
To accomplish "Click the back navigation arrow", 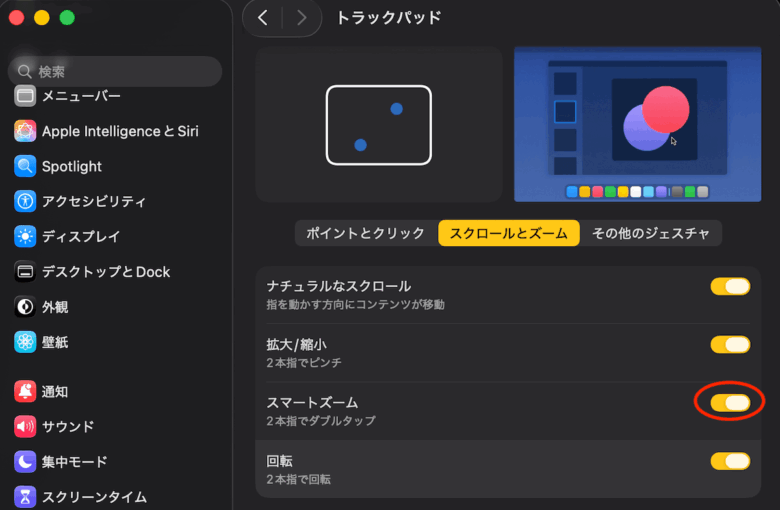I will coord(263,18).
